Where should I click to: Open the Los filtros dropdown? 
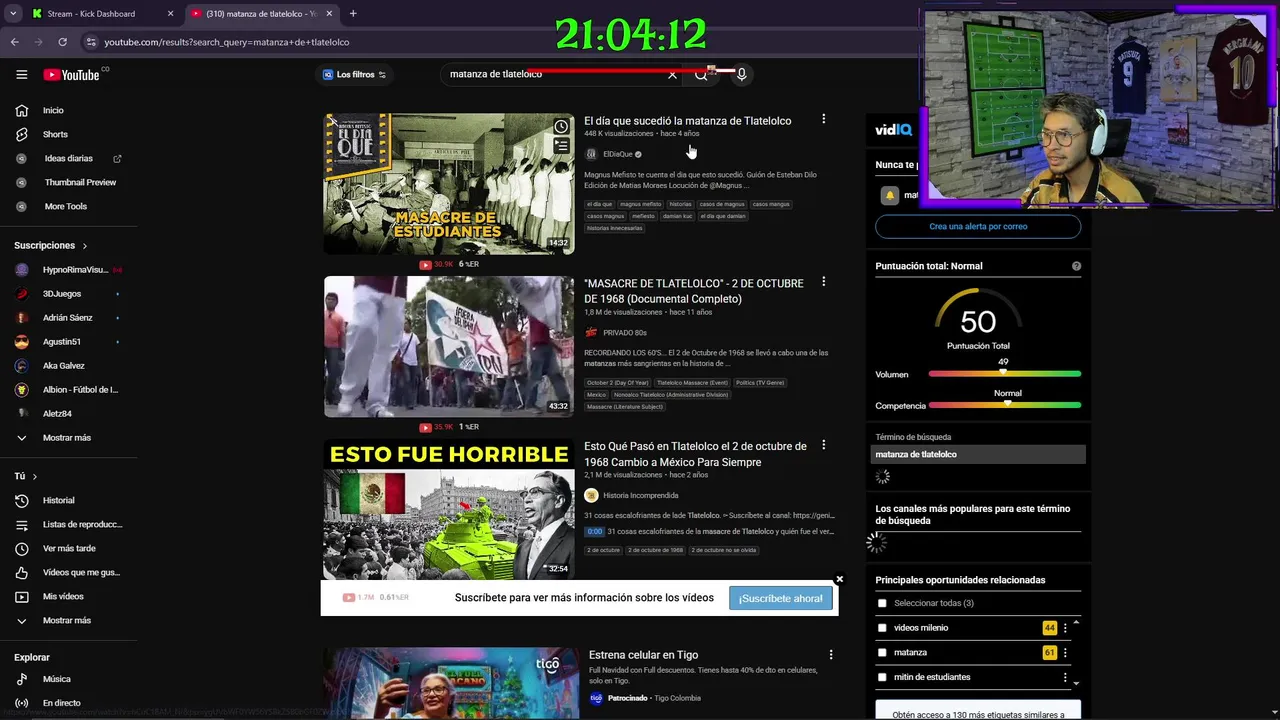point(354,75)
